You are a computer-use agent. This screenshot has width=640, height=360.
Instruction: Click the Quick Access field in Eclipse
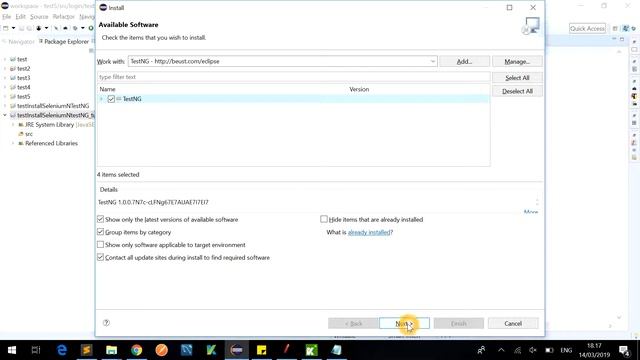tap(587, 28)
